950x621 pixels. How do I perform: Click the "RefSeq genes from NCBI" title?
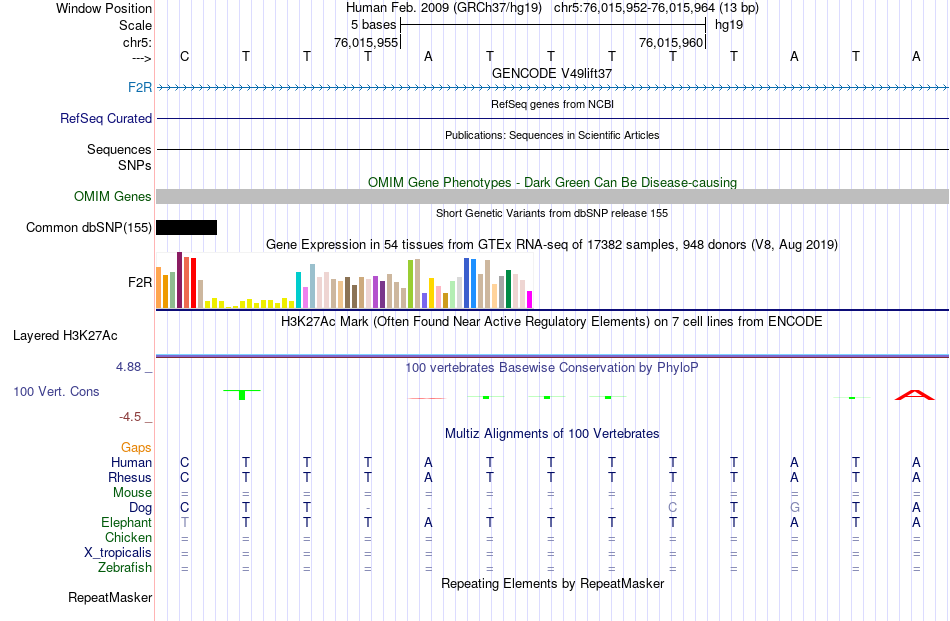(x=552, y=104)
